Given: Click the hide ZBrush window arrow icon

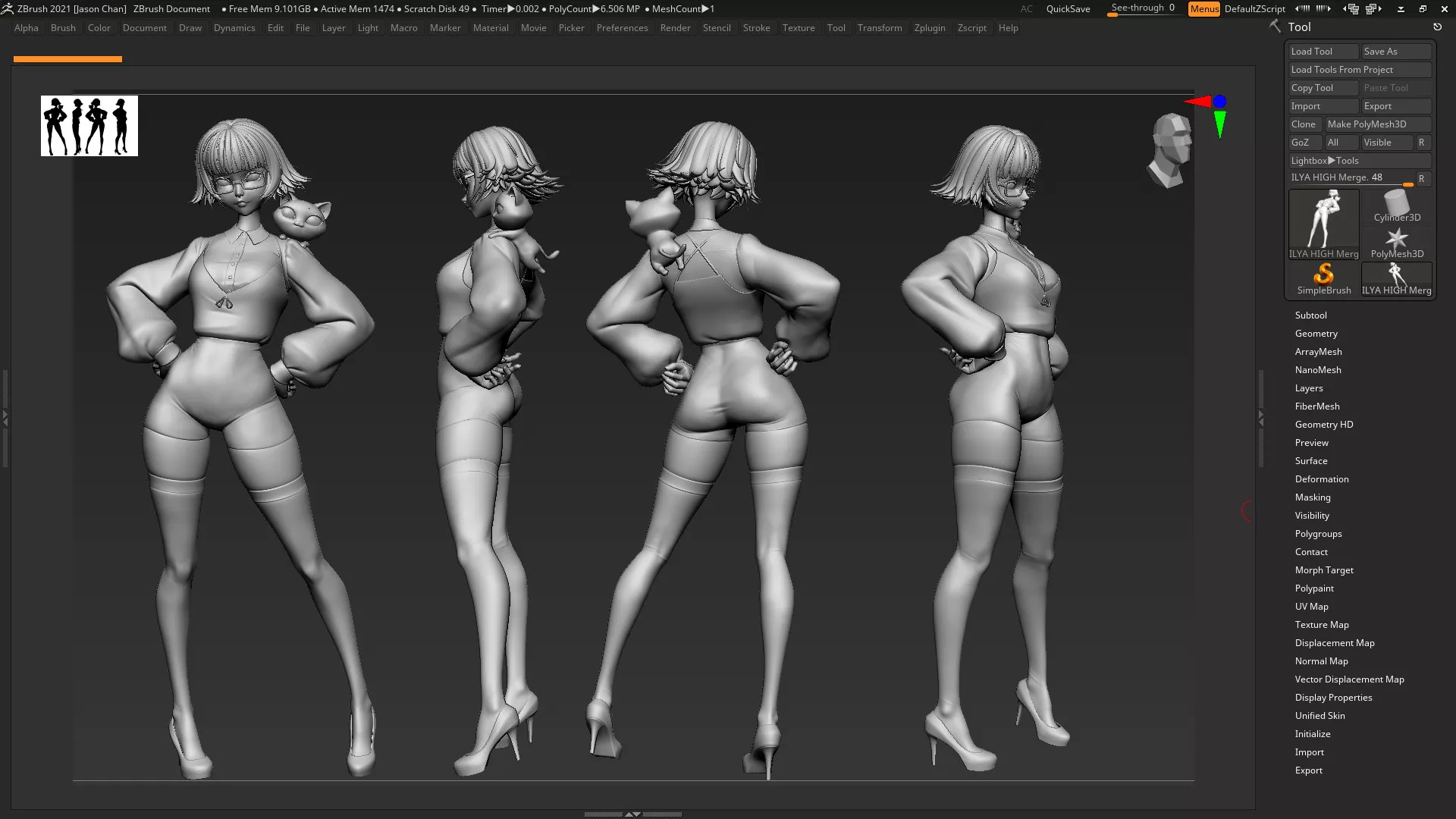Looking at the screenshot, I should pyautogui.click(x=1401, y=9).
